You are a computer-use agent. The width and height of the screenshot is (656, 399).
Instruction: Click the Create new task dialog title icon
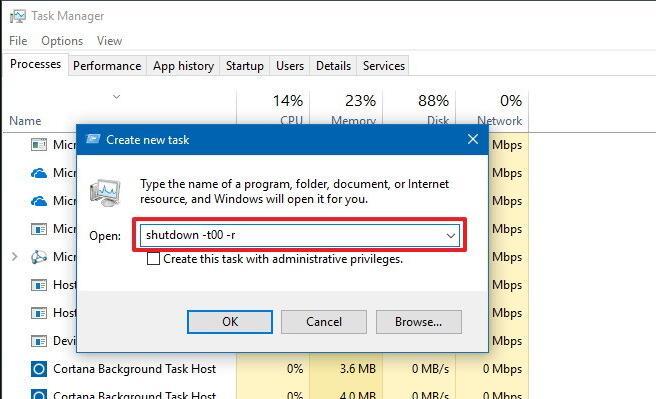(x=93, y=139)
